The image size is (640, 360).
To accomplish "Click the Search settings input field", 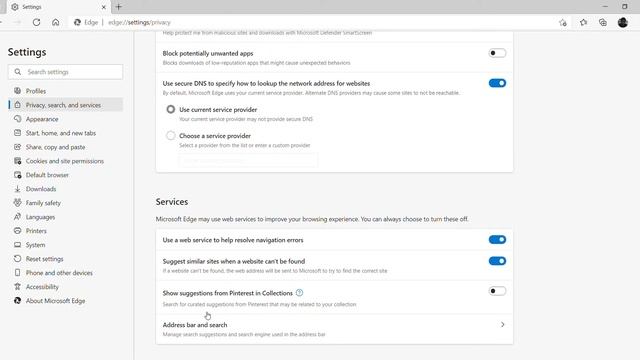I will 65,72.
